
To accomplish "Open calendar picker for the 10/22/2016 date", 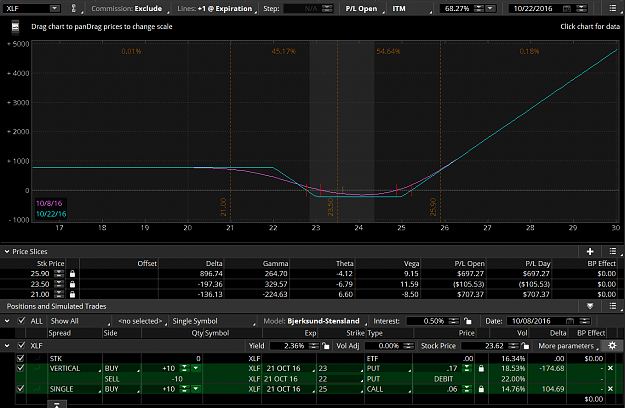I will click(567, 8).
